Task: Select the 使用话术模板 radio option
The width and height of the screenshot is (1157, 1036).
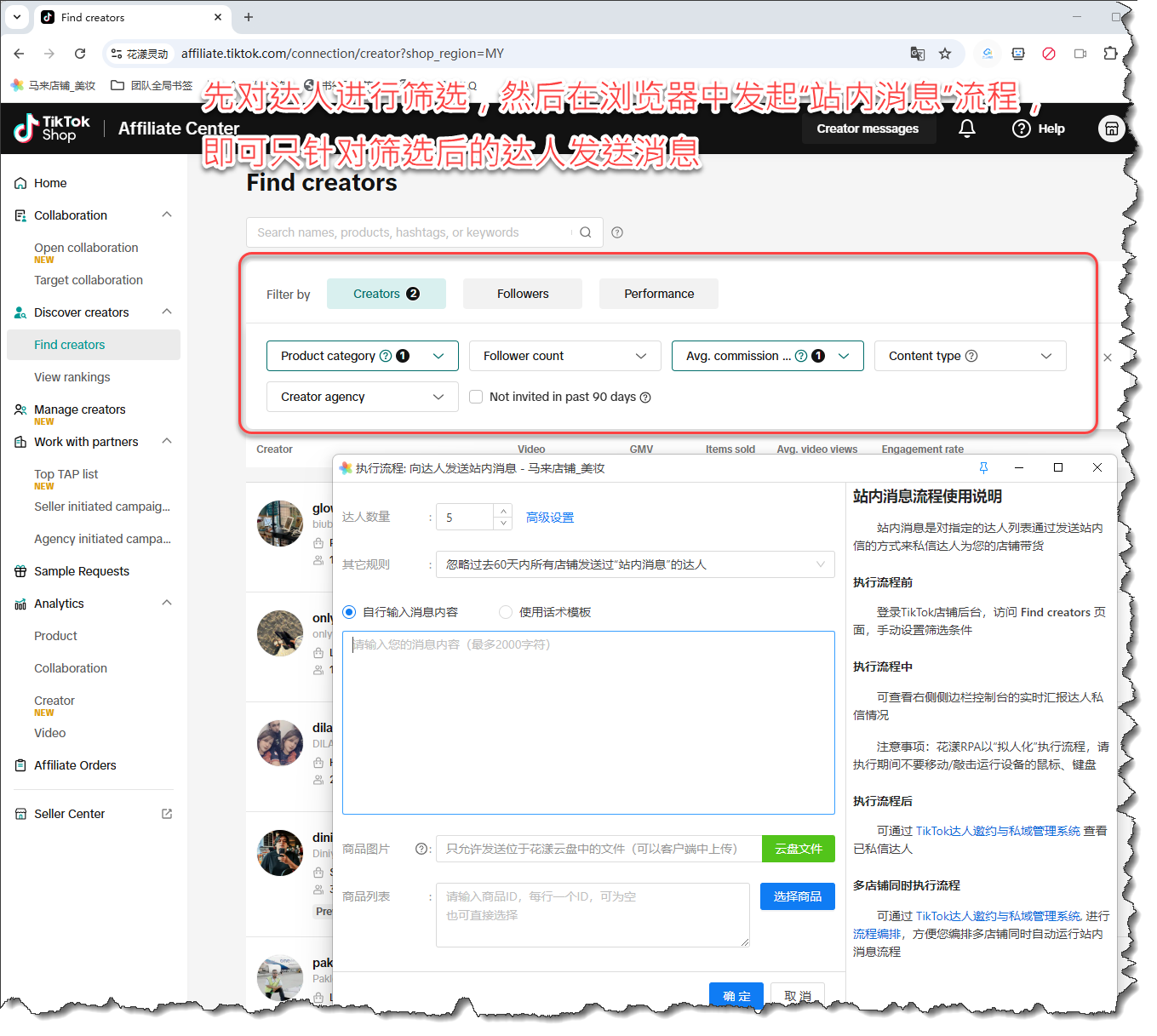Action: (x=506, y=612)
